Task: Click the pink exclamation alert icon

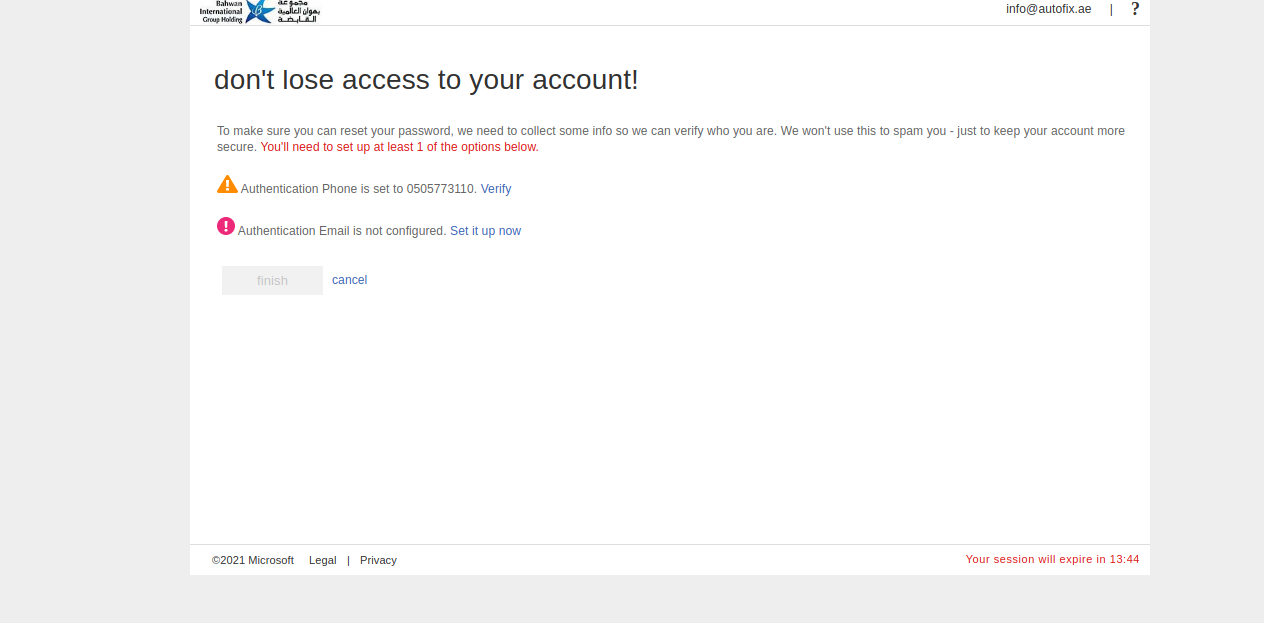Action: [226, 226]
